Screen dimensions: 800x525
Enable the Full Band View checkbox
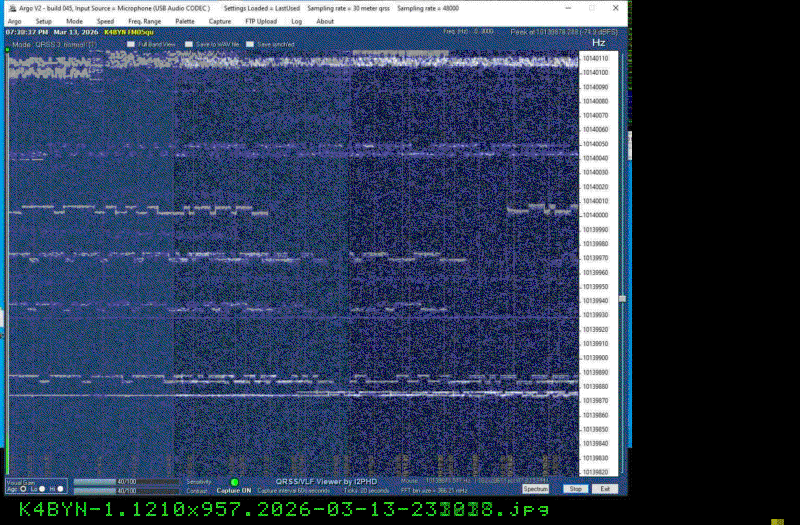(x=130, y=44)
